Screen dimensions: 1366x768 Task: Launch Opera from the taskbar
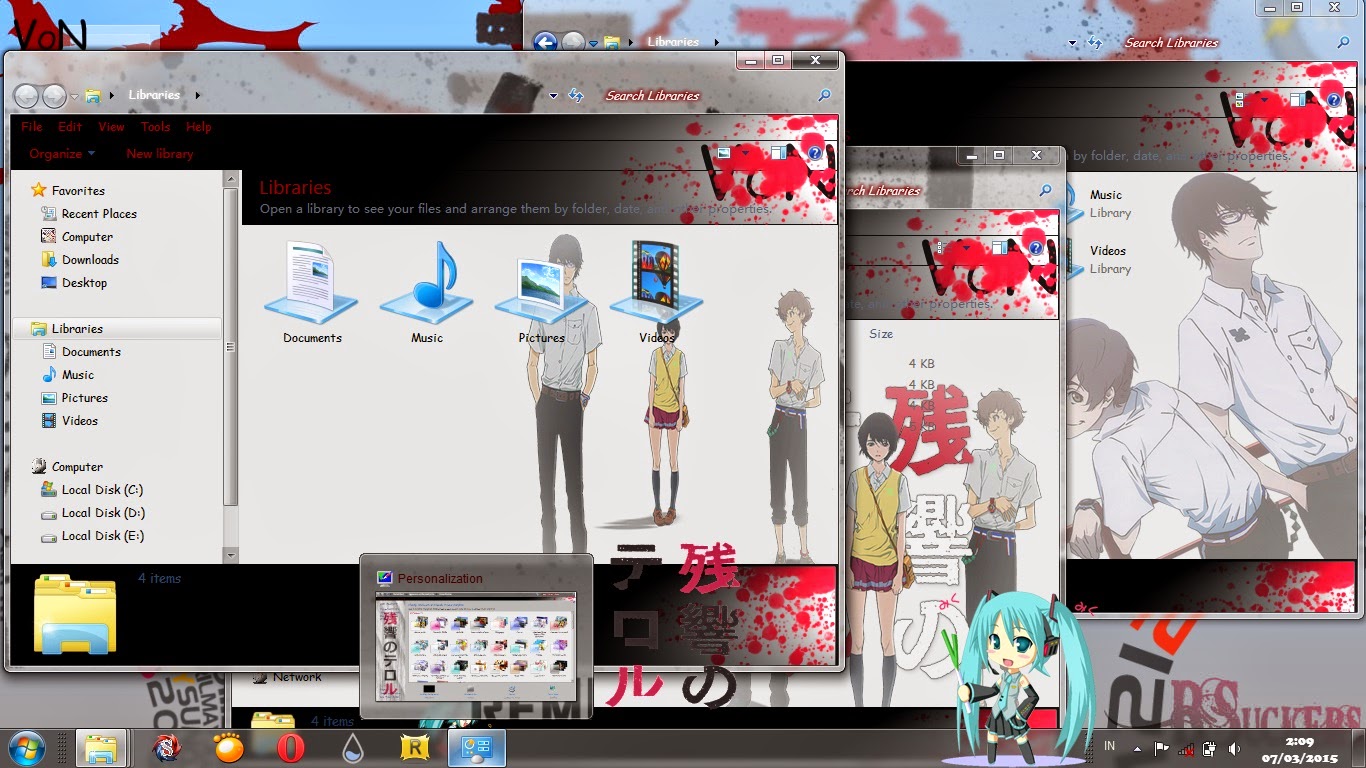[291, 748]
